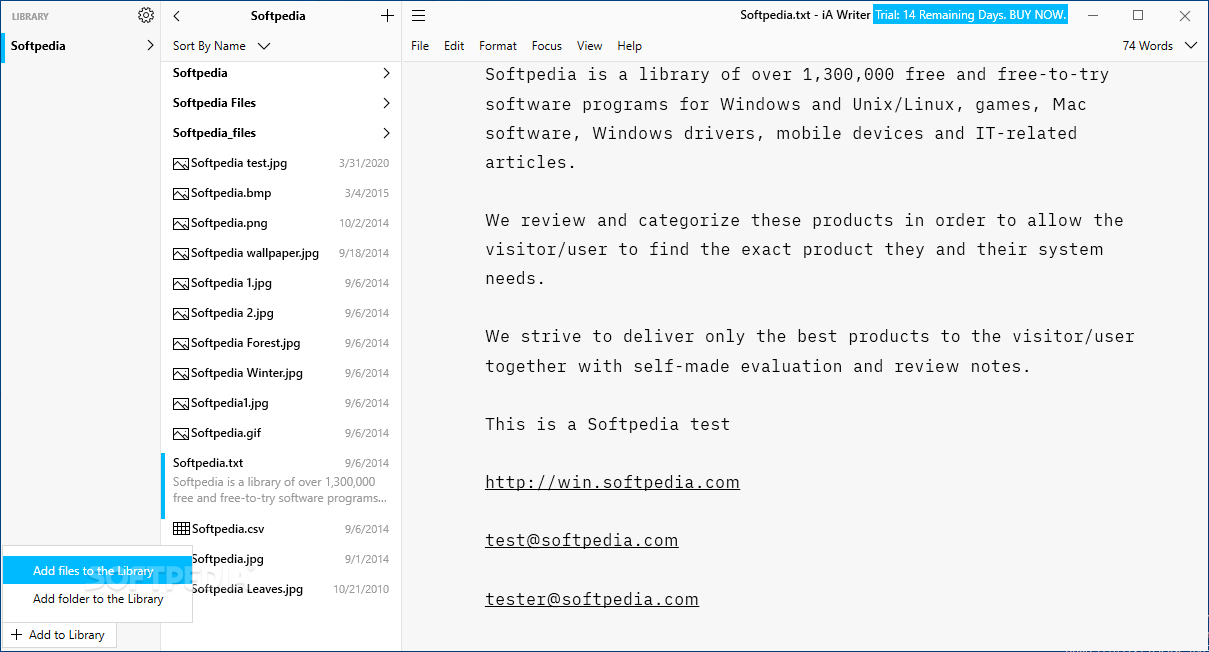Click image icon of Softpedia wallpaper.jpg
The image size is (1209, 652).
[x=181, y=253]
